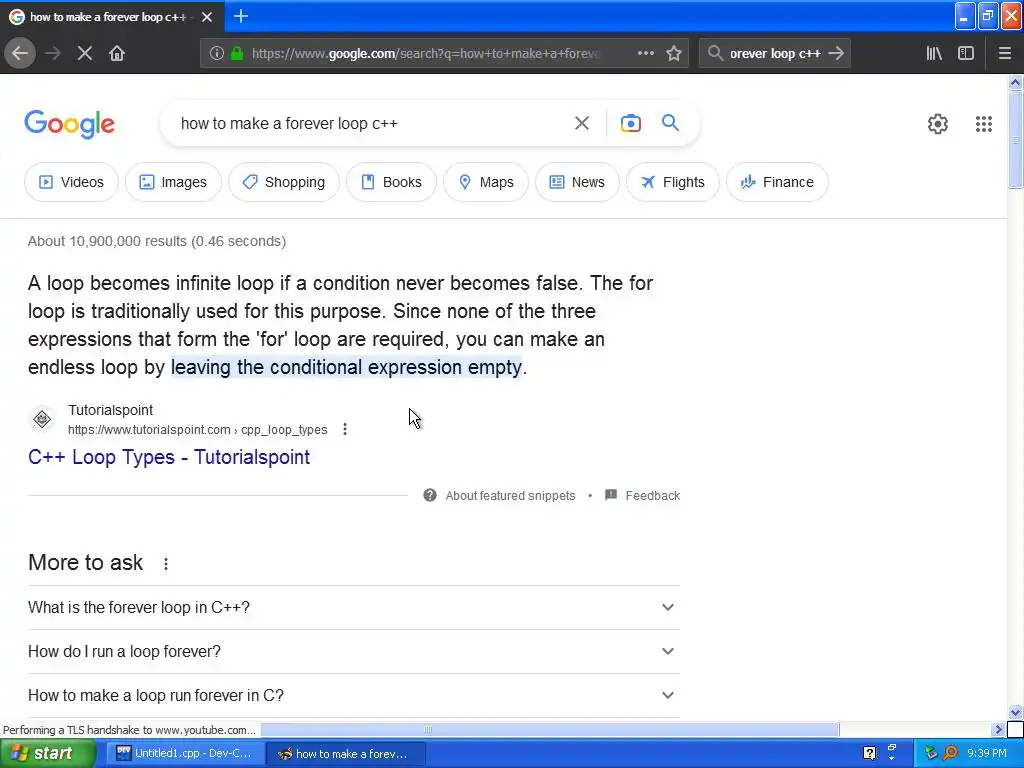The image size is (1024, 768).
Task: Click the vertical scrollbar up arrow
Action: (1015, 82)
